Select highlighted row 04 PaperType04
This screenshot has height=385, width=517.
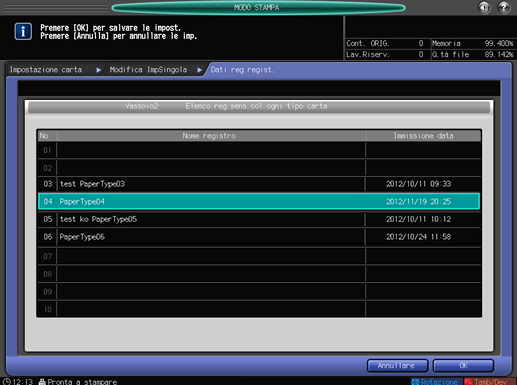pos(259,201)
